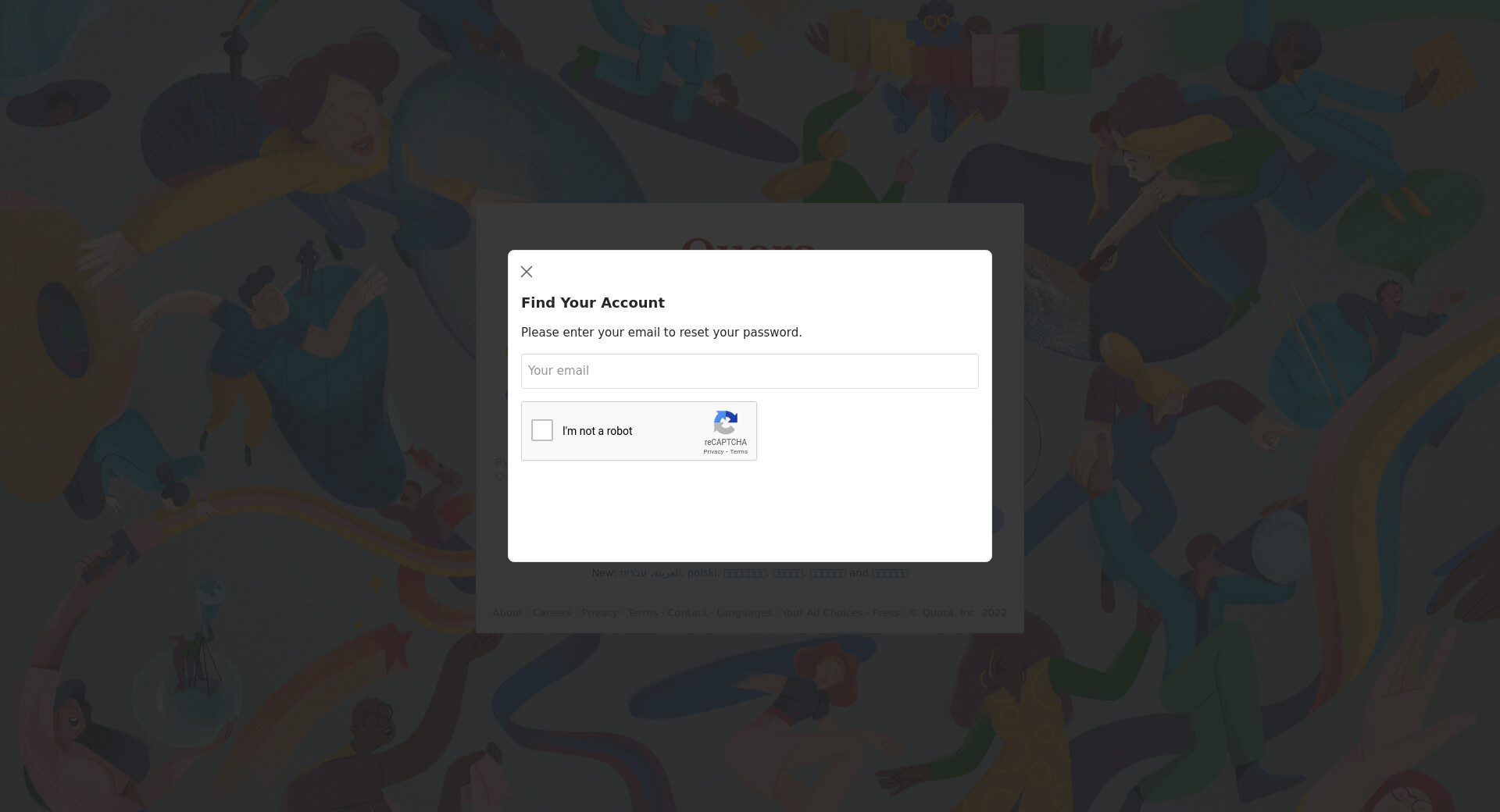1500x812 pixels.
Task: Select the polski language link
Action: click(x=702, y=573)
